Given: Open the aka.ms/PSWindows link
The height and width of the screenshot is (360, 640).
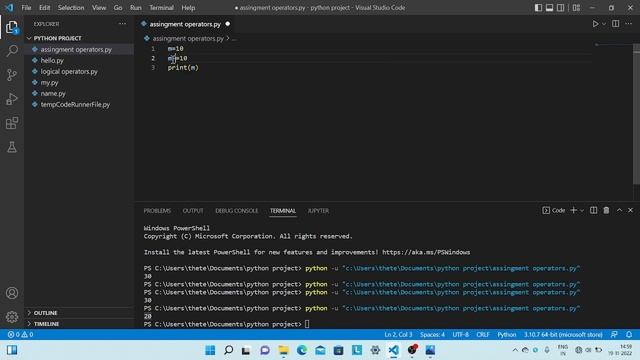Looking at the screenshot, I should 426,252.
